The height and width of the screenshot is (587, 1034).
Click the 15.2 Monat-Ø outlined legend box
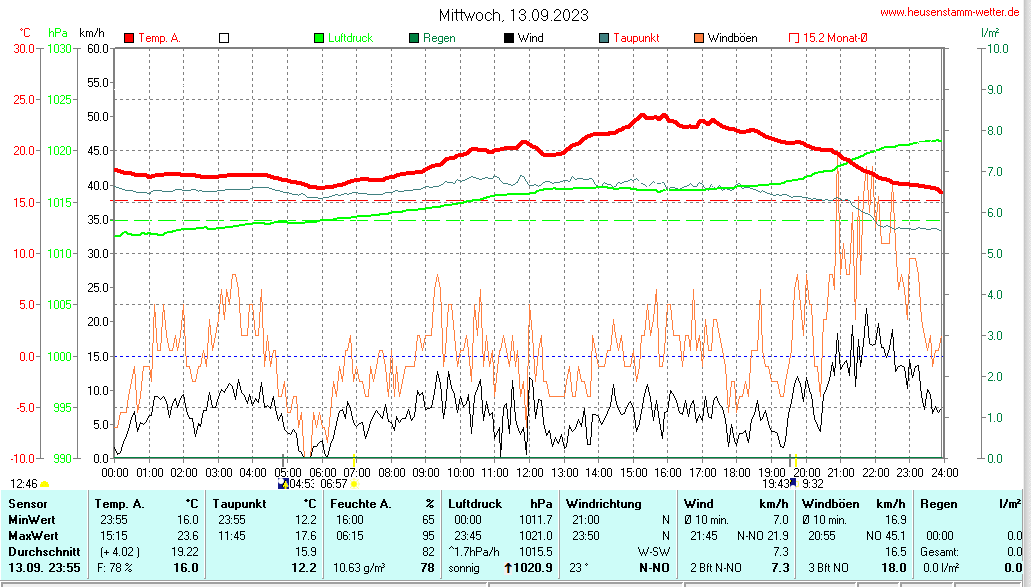(x=794, y=38)
